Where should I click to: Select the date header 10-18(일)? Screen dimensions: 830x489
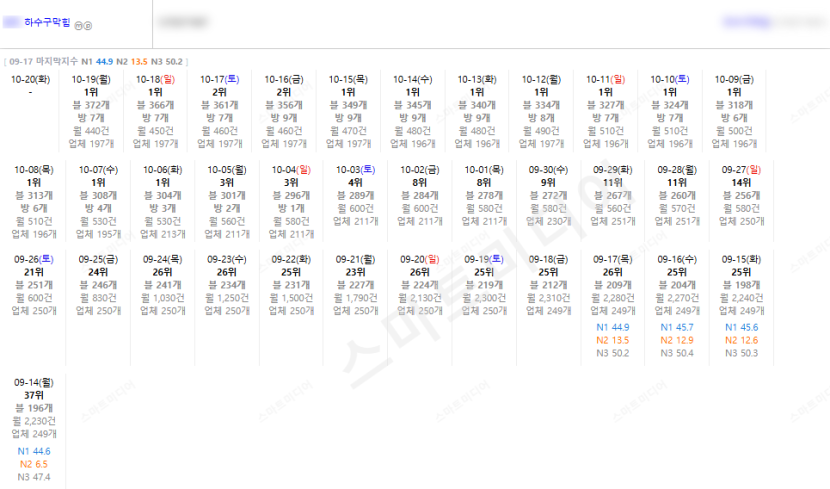[155, 79]
